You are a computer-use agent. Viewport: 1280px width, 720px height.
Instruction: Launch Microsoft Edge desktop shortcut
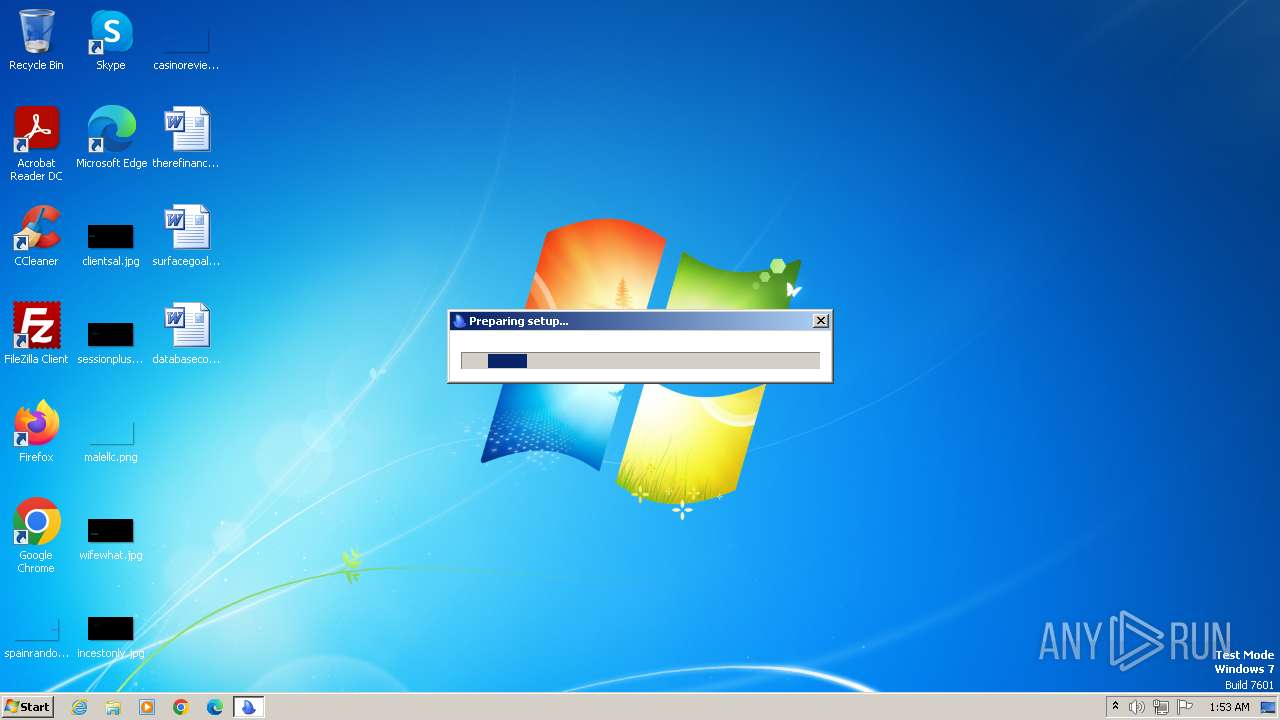111,138
